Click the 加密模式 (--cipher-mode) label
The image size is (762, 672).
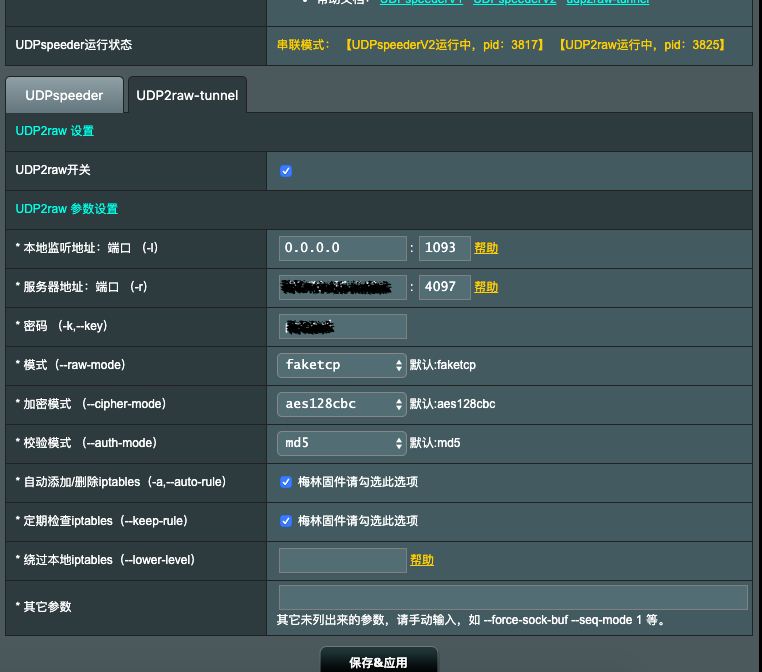(x=91, y=404)
